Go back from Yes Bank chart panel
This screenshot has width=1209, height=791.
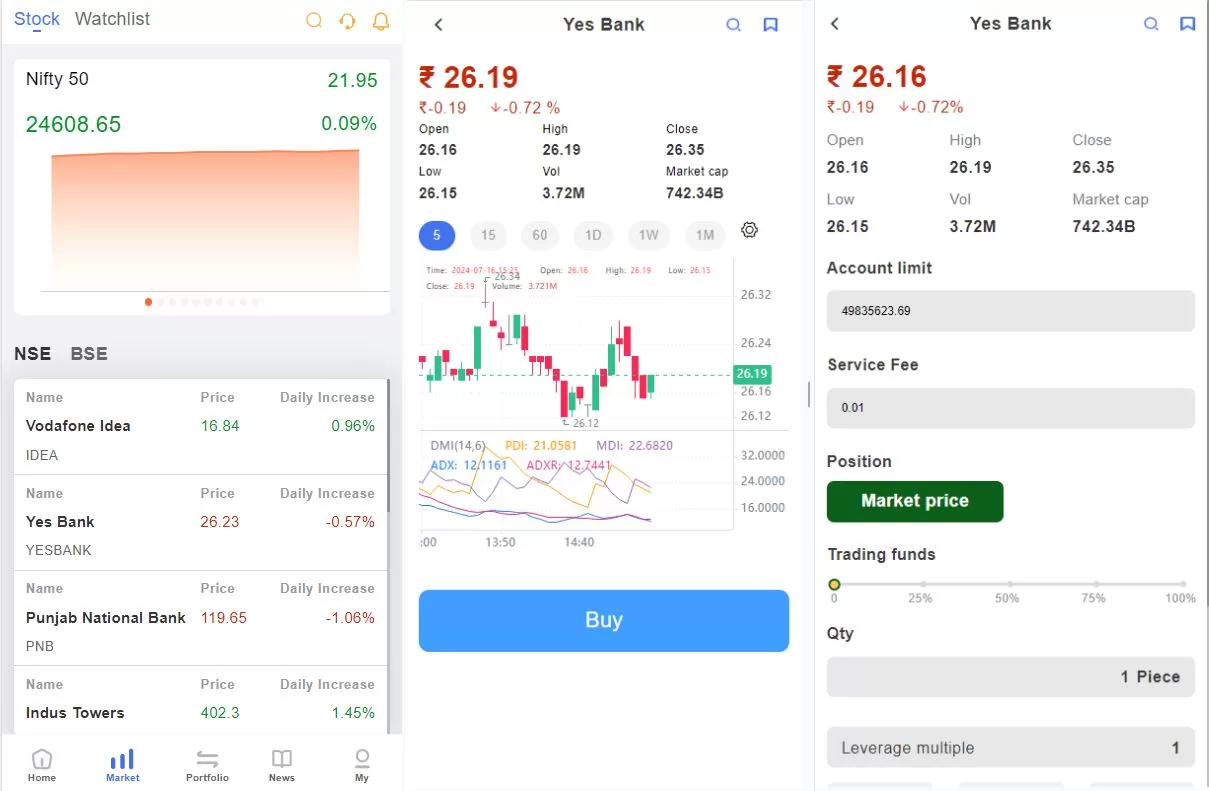(438, 25)
